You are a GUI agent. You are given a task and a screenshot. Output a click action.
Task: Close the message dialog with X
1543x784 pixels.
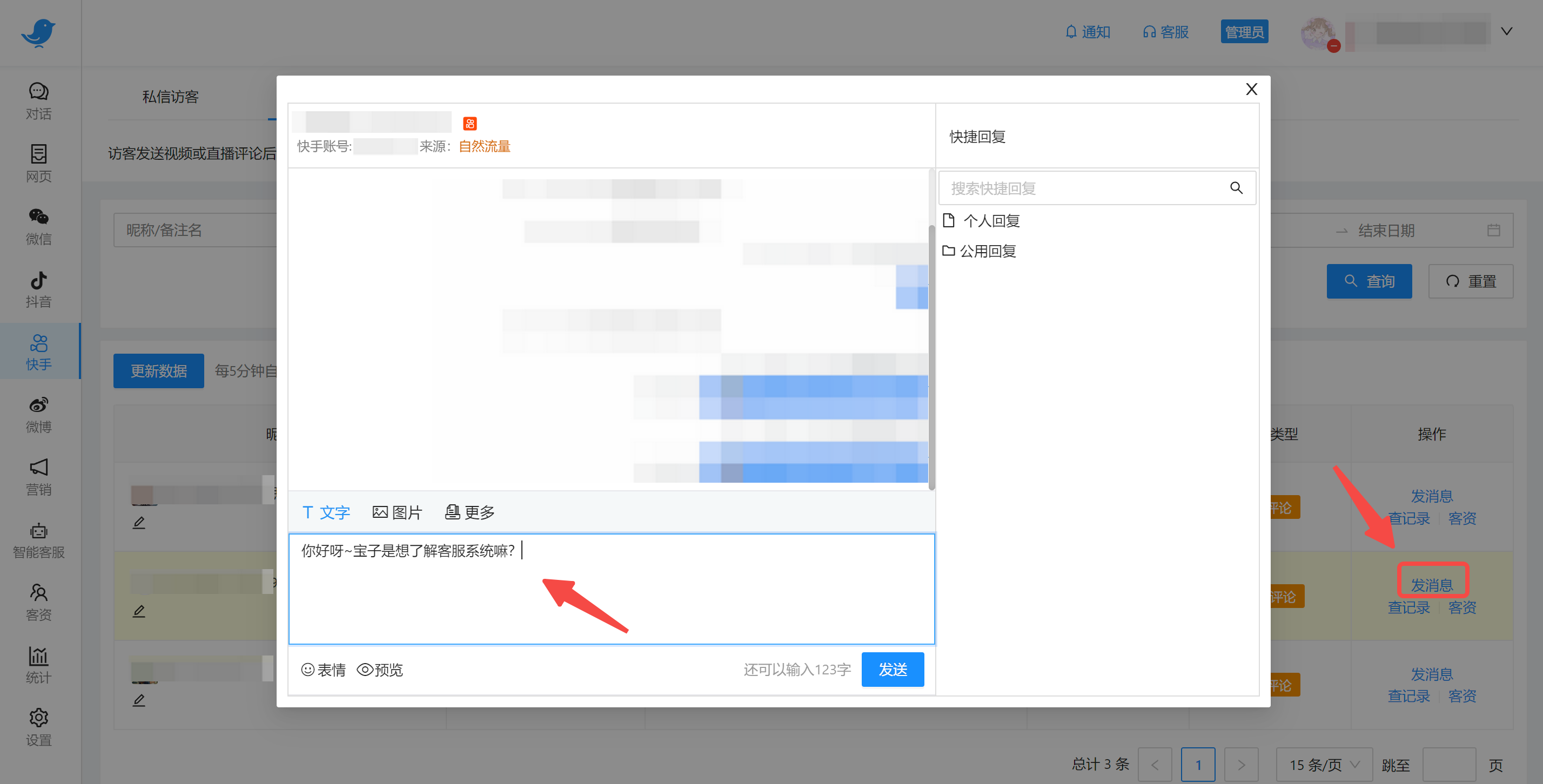point(1251,89)
